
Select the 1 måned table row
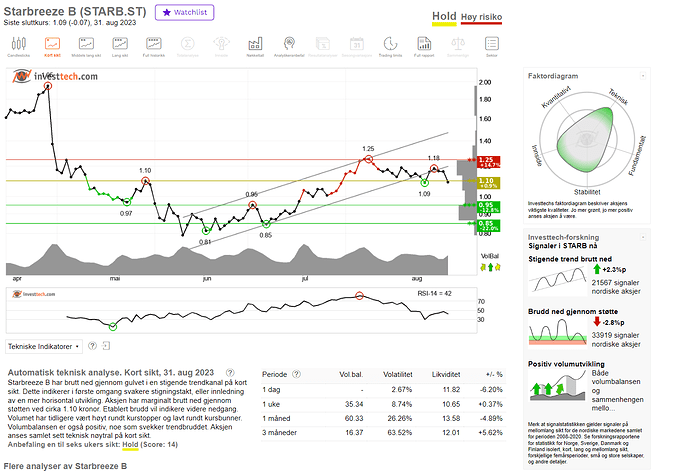tap(383, 418)
